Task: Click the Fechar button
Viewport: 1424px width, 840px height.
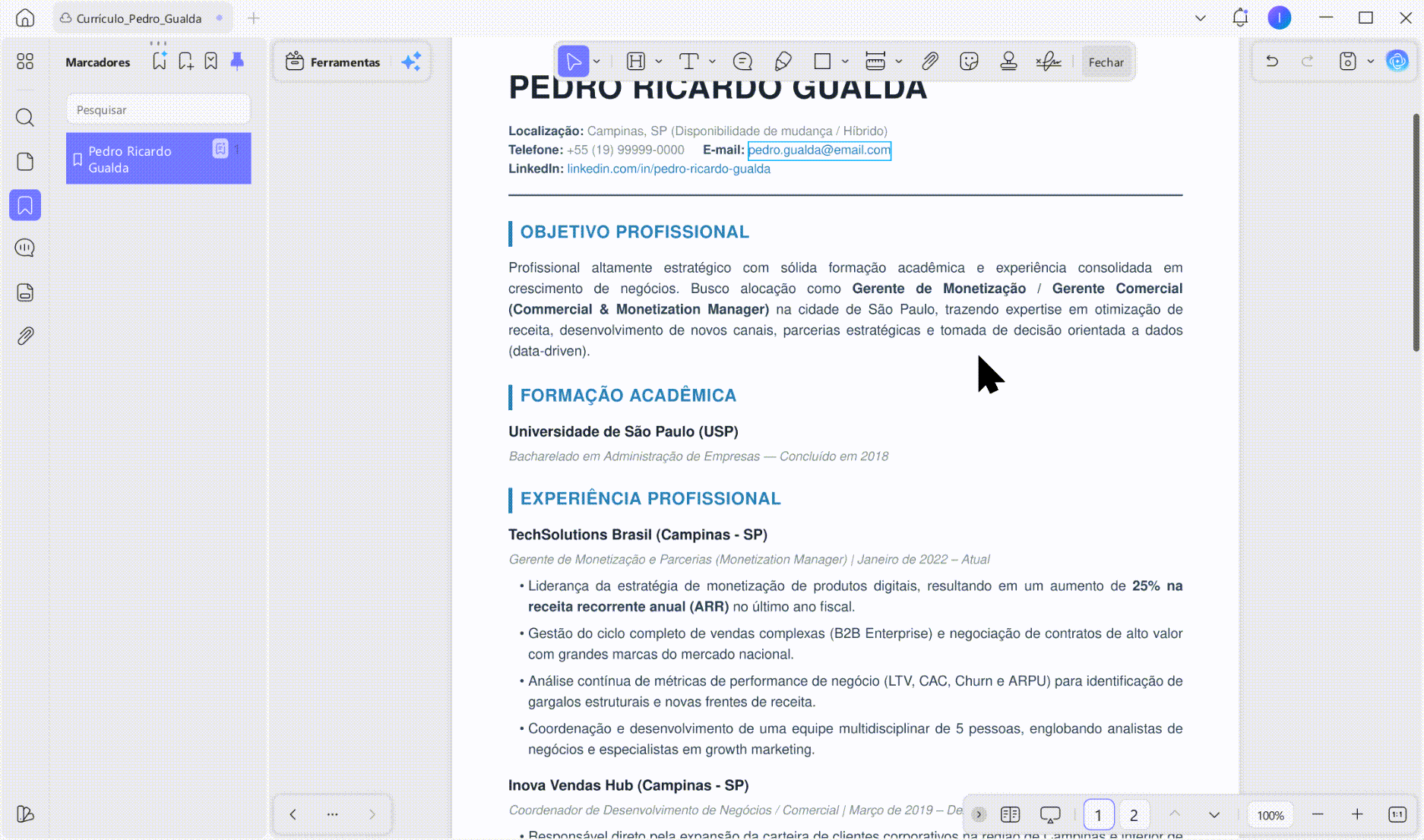Action: point(1106,62)
